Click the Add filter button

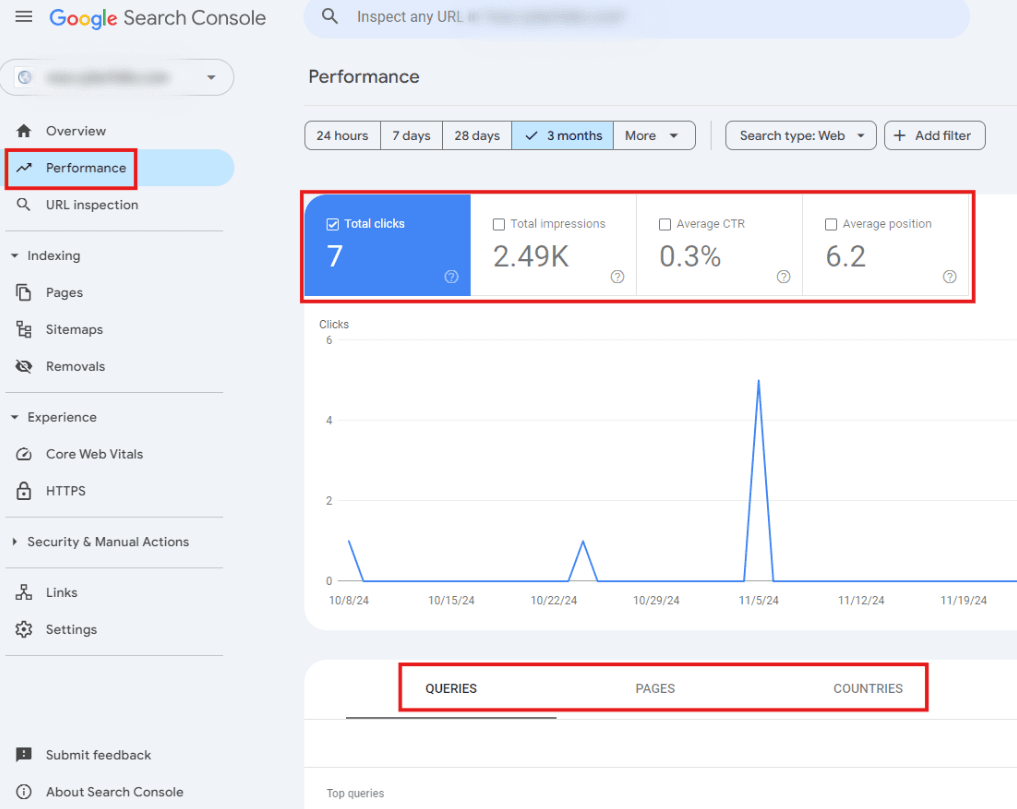tap(935, 136)
